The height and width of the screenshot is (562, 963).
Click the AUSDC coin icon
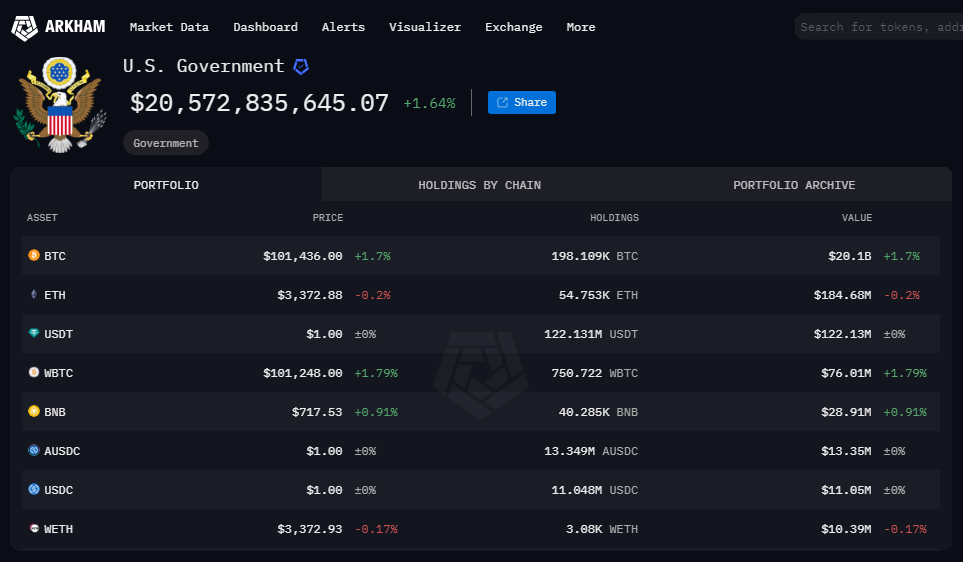(x=33, y=451)
